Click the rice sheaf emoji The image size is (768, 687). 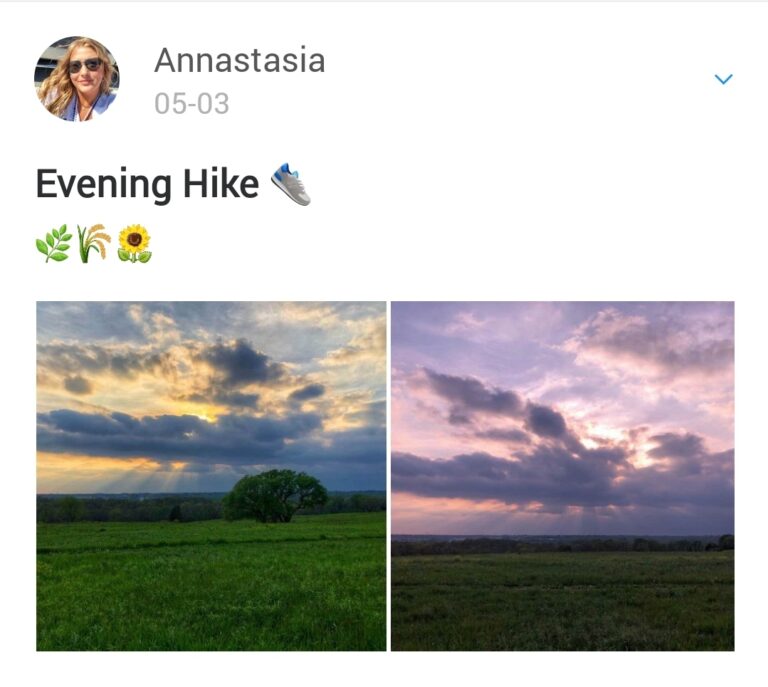[94, 243]
